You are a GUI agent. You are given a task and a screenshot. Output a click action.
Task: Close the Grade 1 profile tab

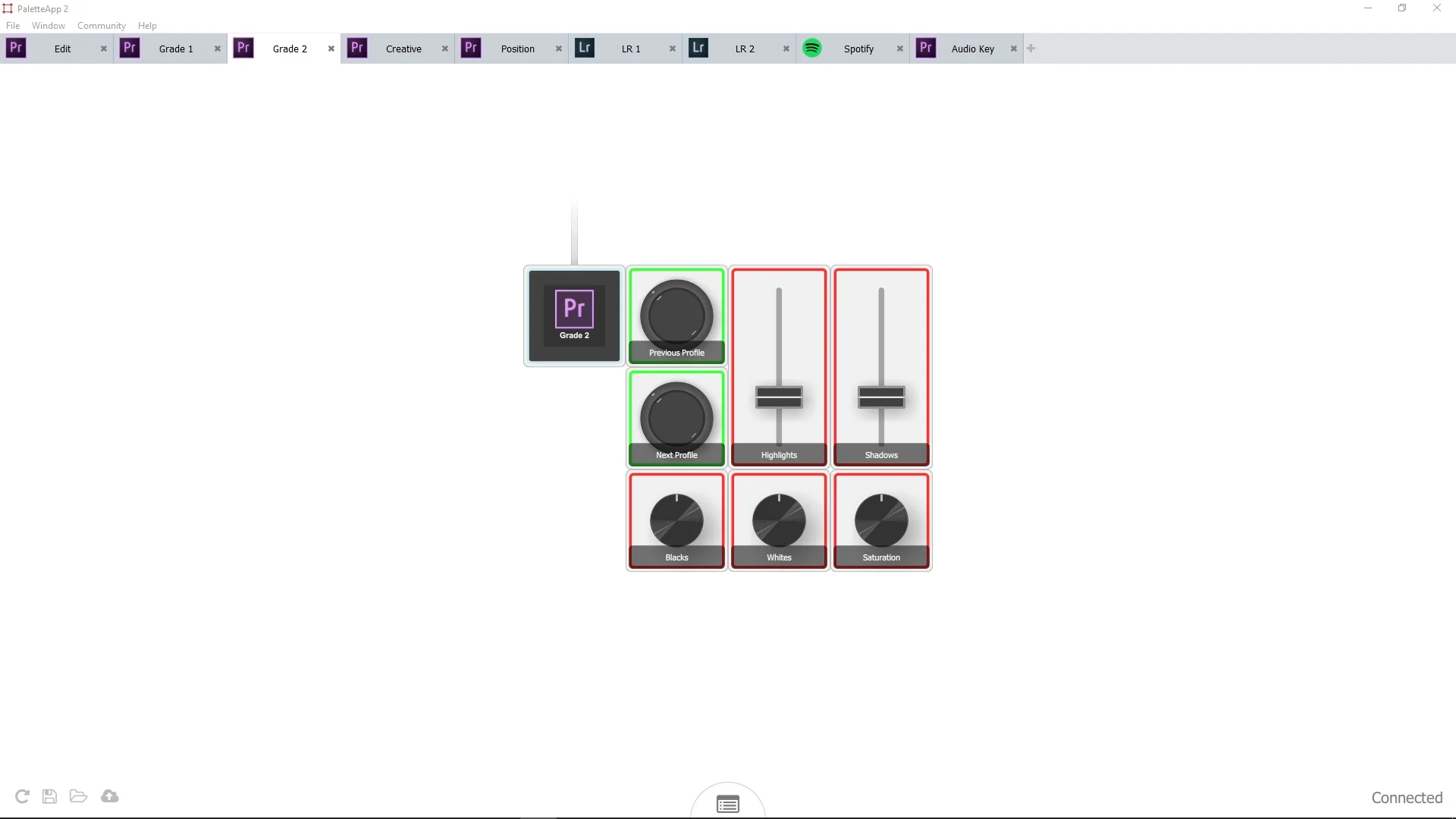pyautogui.click(x=218, y=49)
